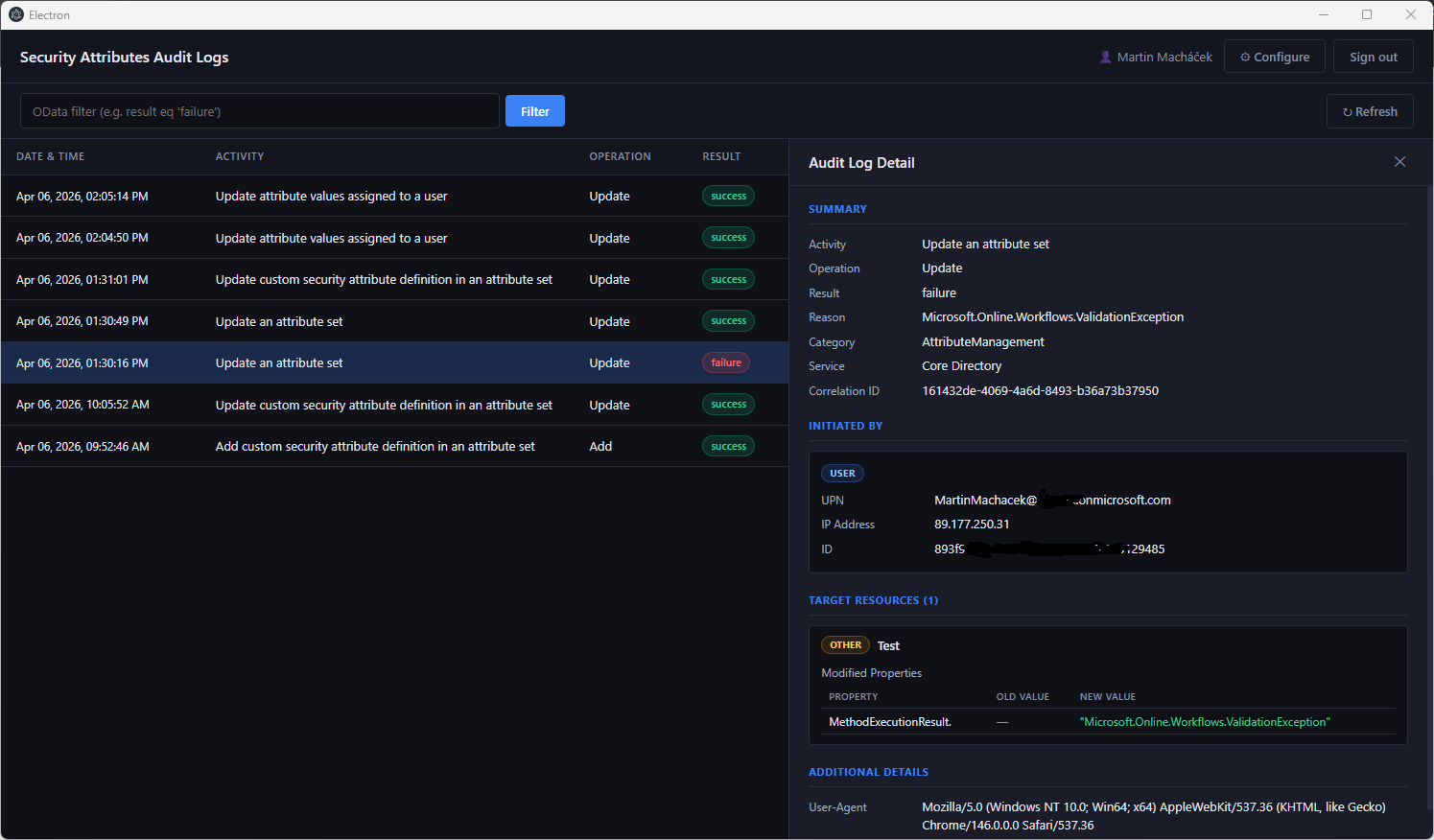This screenshot has width=1434, height=840.
Task: Click the Electron app icon in title bar
Action: 15,14
